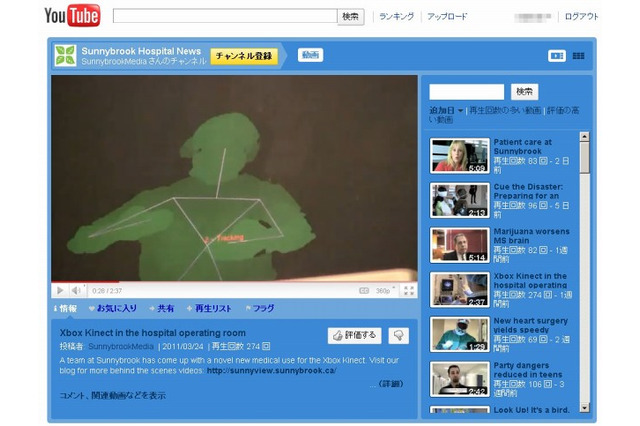Viewport: 640px width, 426px height.
Task: Click Sunnybrook Hospital News channel title
Action: pyautogui.click(x=141, y=51)
